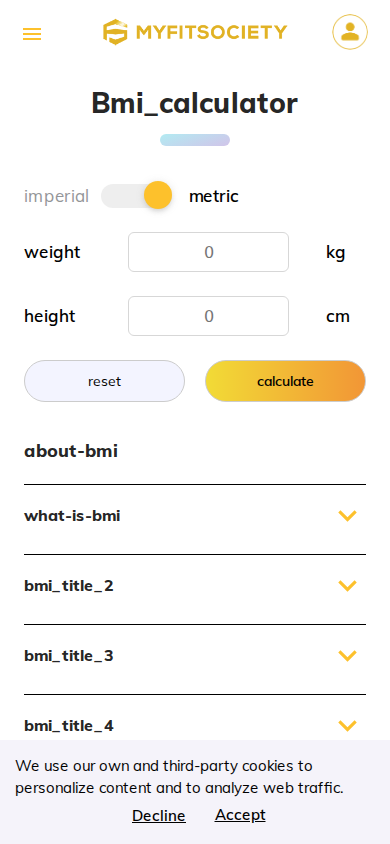
Task: Open the hamburger menu
Action: click(32, 34)
